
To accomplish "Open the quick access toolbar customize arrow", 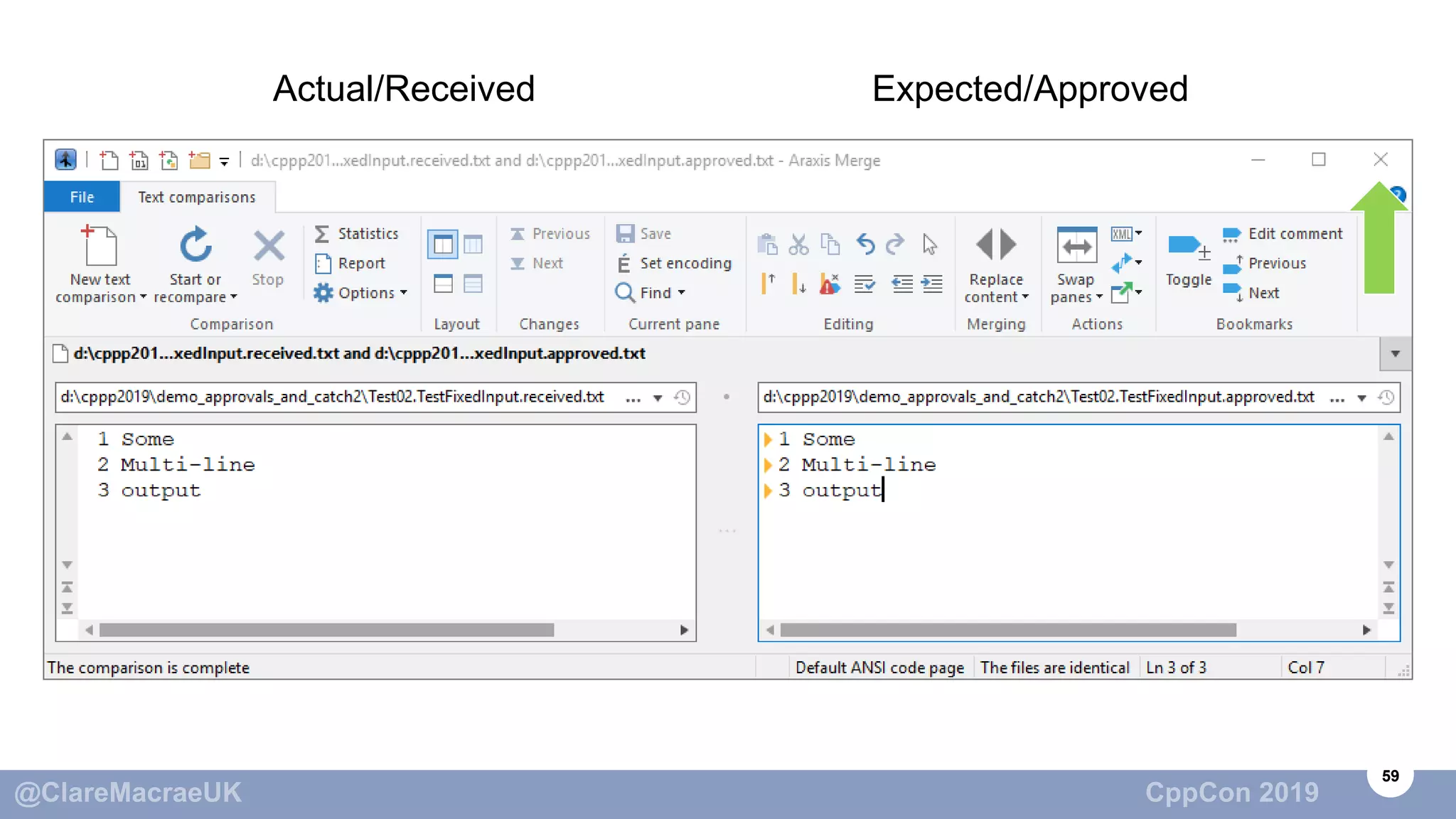I will (x=224, y=162).
